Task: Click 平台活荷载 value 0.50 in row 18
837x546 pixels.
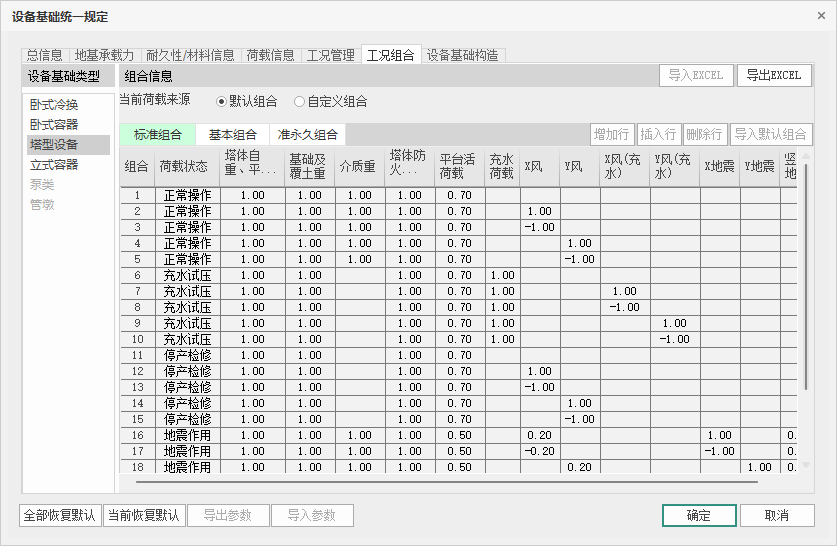Action: coord(460,468)
